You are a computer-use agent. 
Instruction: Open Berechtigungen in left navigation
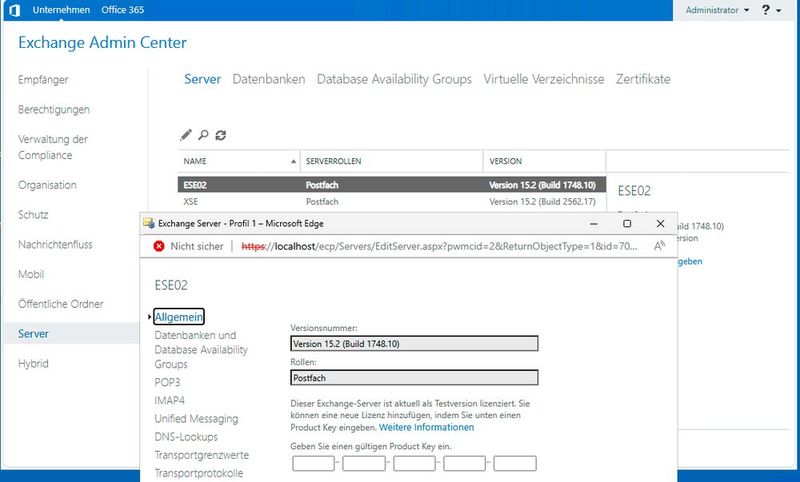coord(54,109)
